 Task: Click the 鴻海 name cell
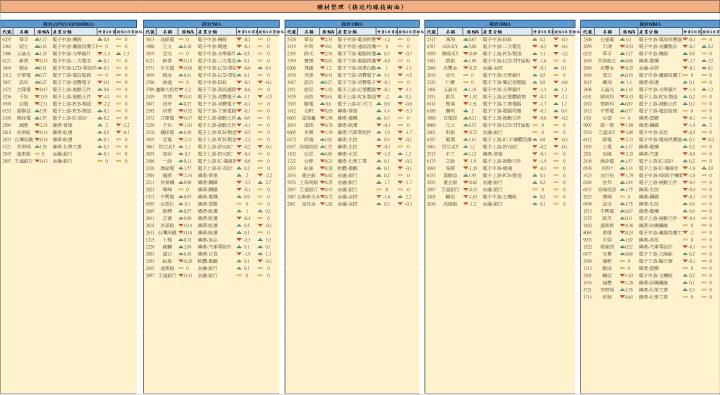pos(450,40)
